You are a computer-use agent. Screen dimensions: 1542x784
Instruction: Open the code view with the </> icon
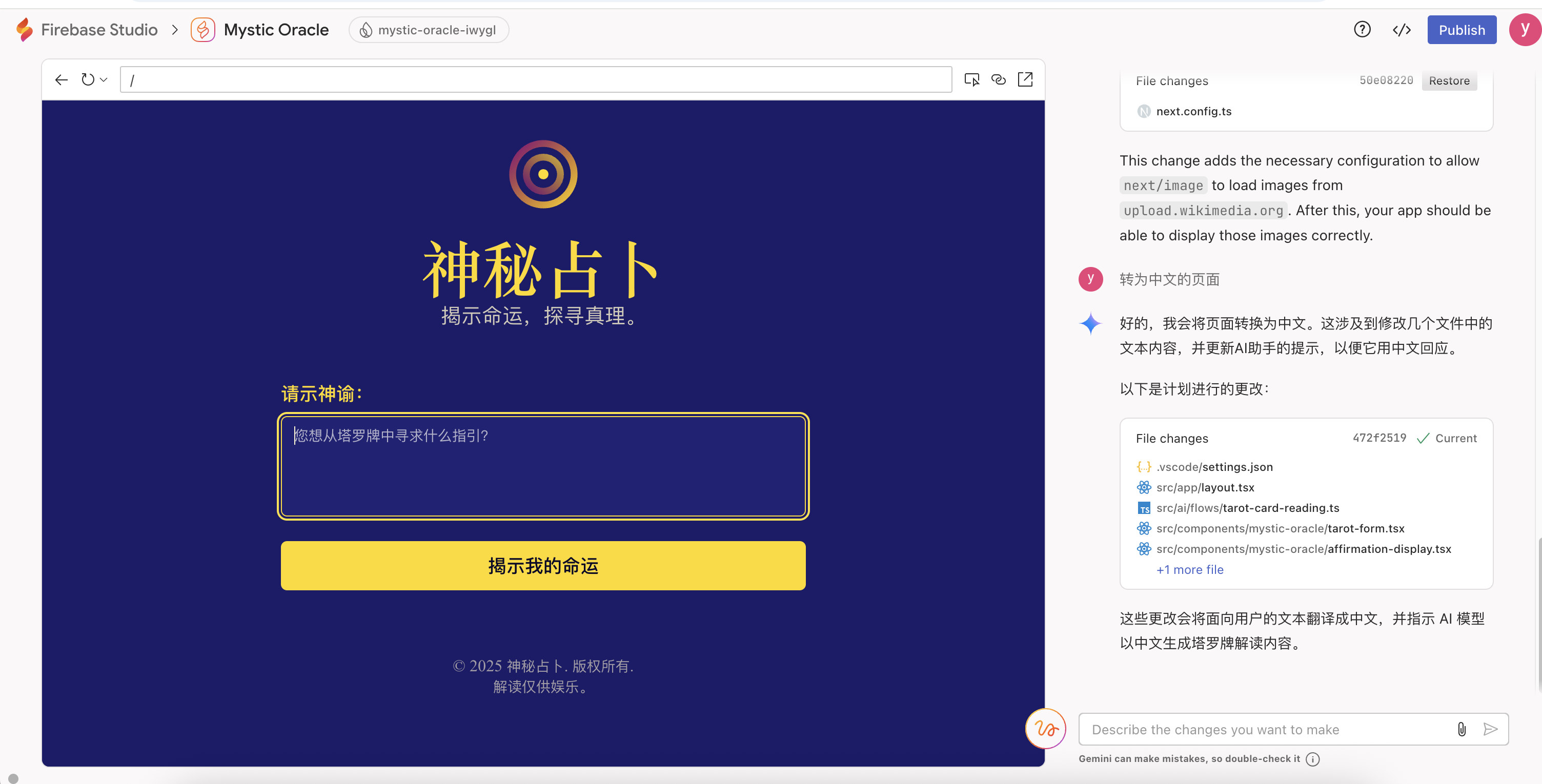click(x=1402, y=29)
